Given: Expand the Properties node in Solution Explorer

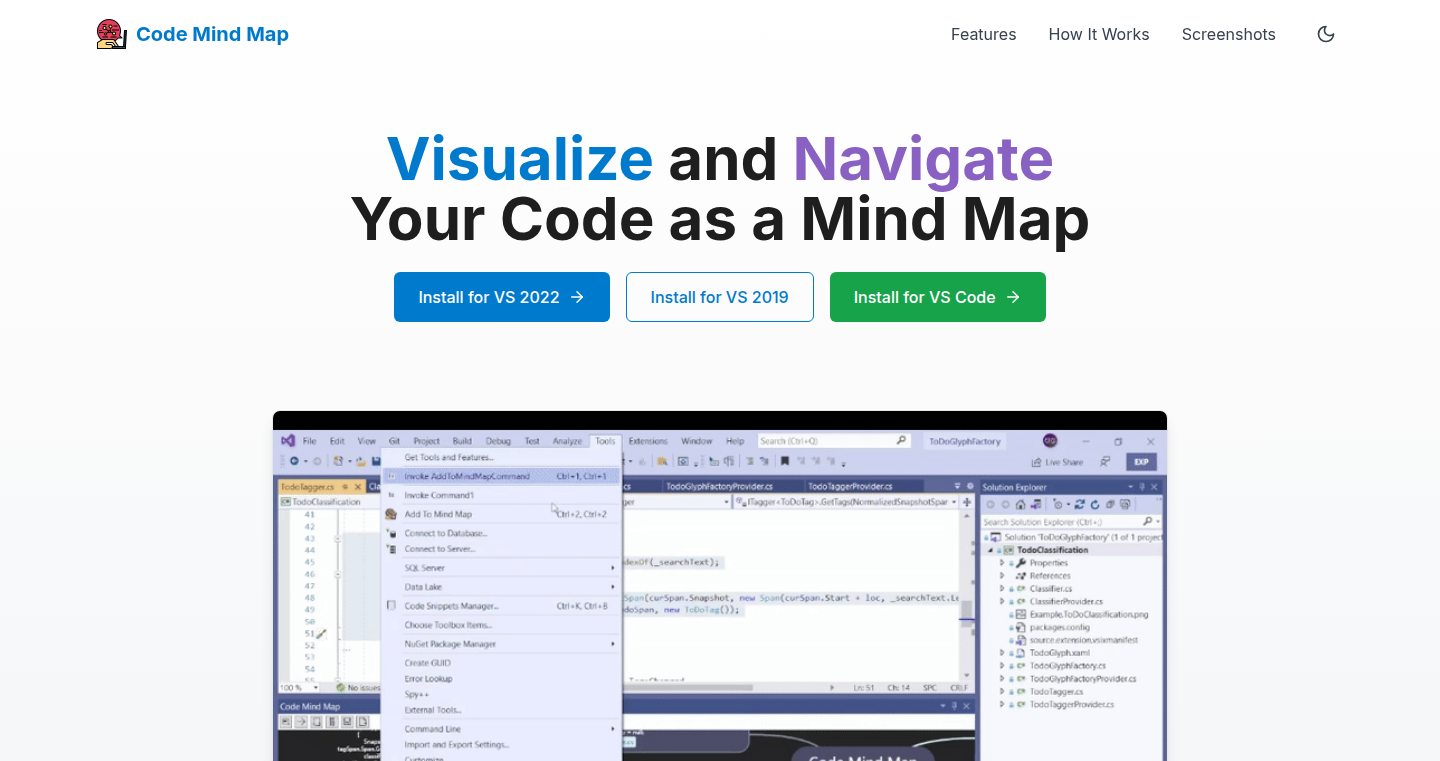Looking at the screenshot, I should 1002,563.
